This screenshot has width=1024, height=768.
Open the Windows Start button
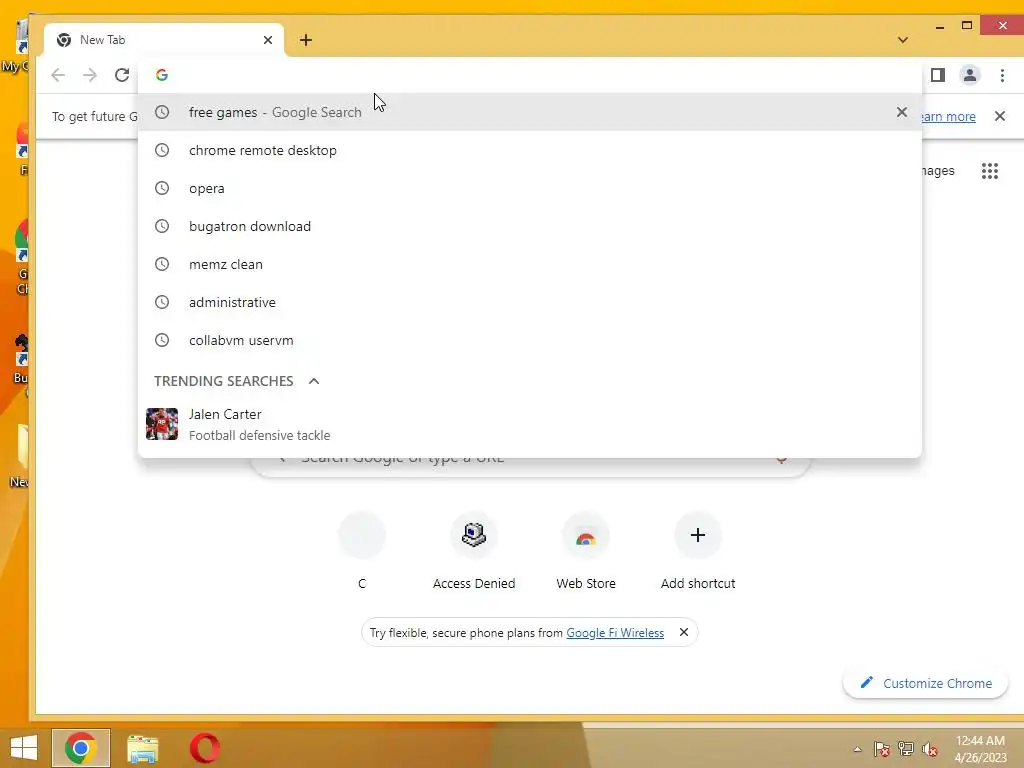24,748
